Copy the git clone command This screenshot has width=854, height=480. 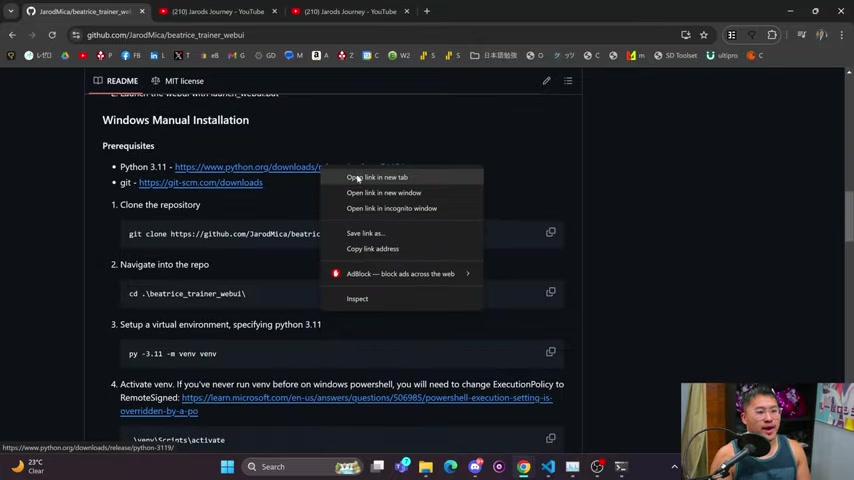[551, 233]
